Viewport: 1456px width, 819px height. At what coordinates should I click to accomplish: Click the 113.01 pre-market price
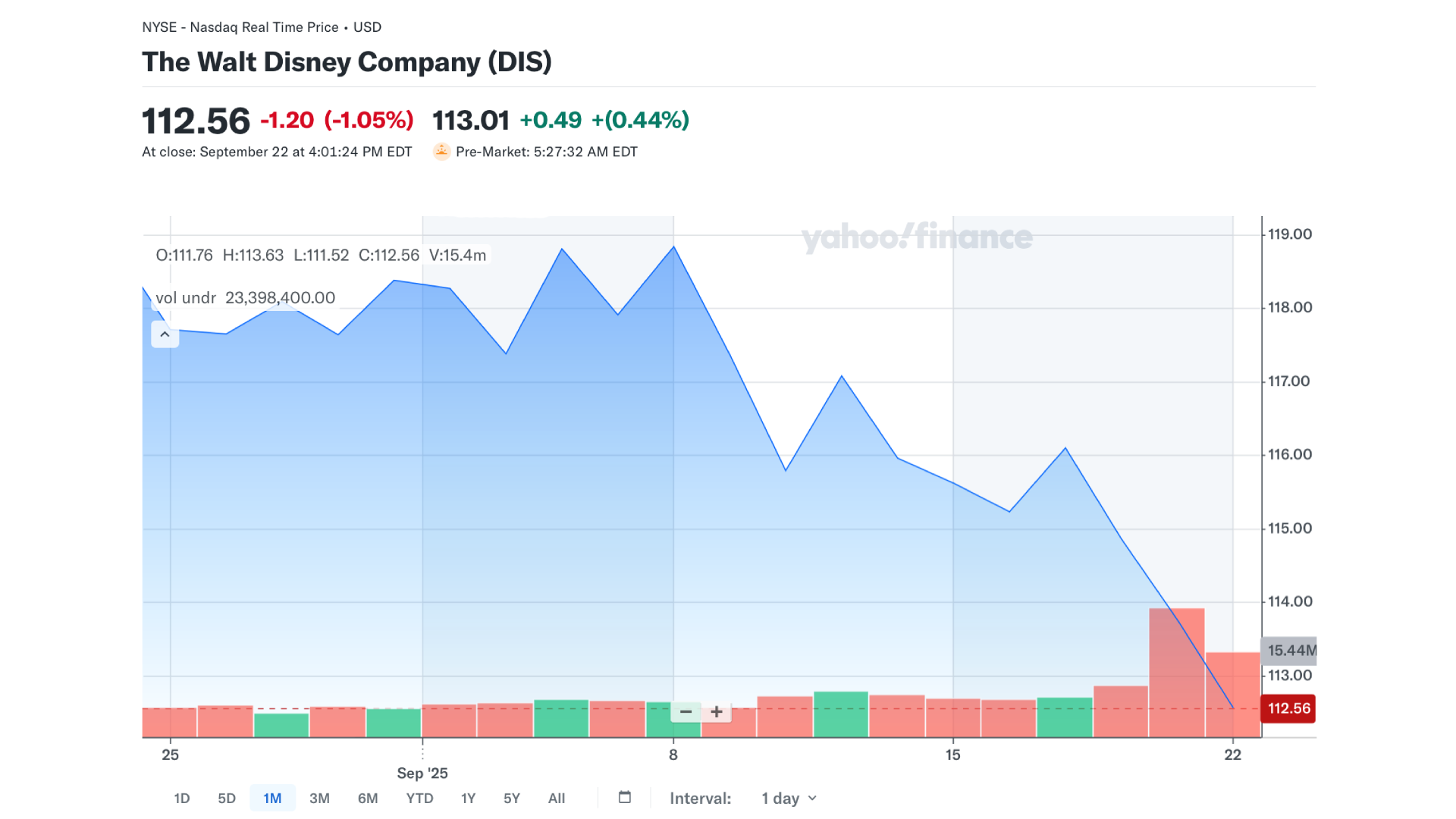[471, 120]
